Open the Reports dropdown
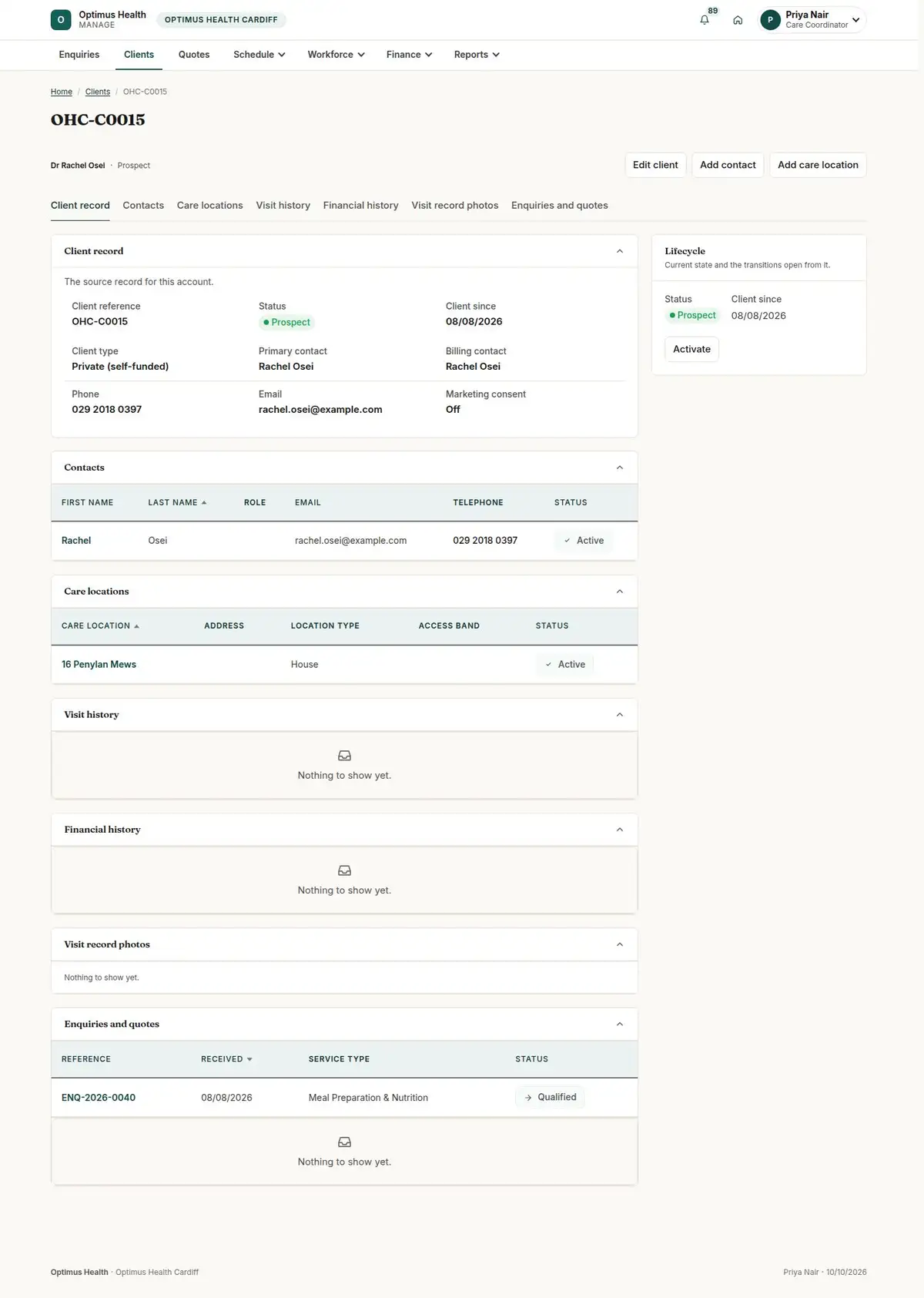Screen dimensions: 924x1298 477,55
